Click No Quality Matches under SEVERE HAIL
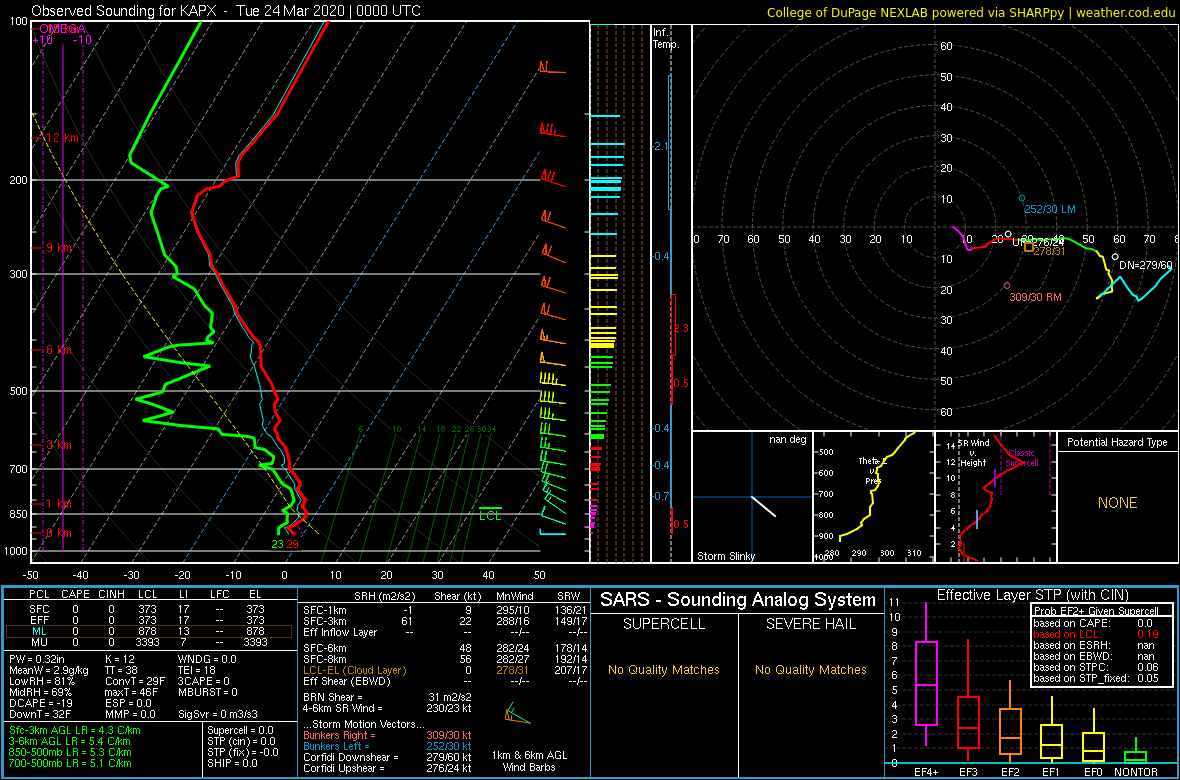 pyautogui.click(x=810, y=669)
